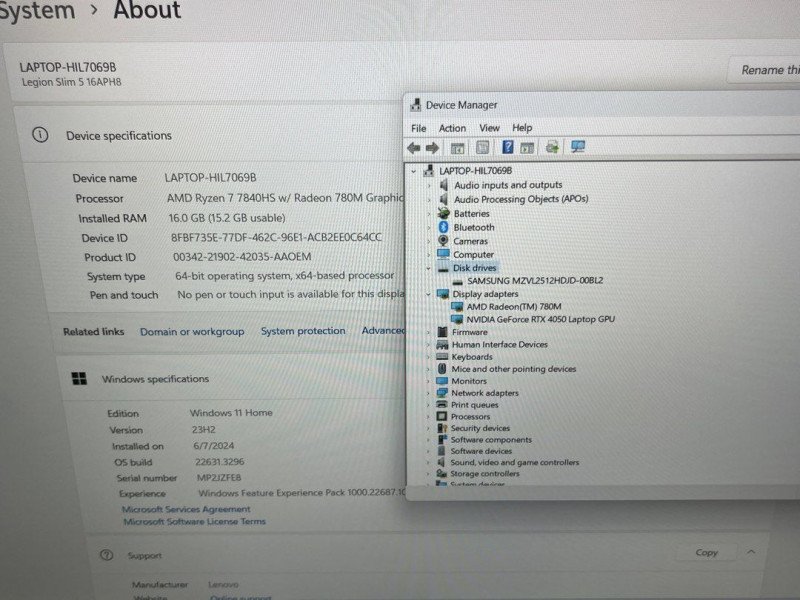Select the Network adapters category icon
800x600 pixels.
[x=442, y=393]
